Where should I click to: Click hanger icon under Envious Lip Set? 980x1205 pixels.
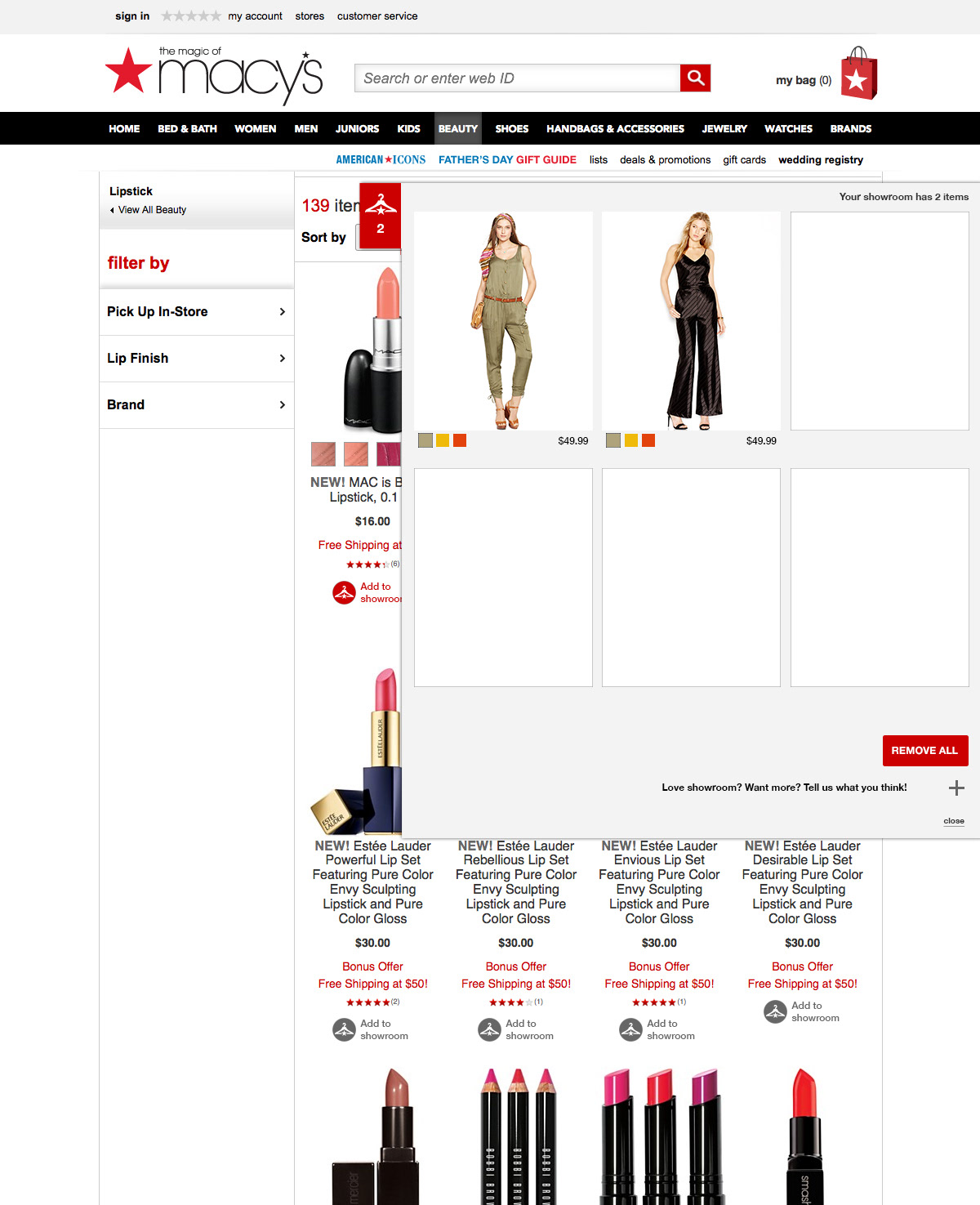(630, 1029)
